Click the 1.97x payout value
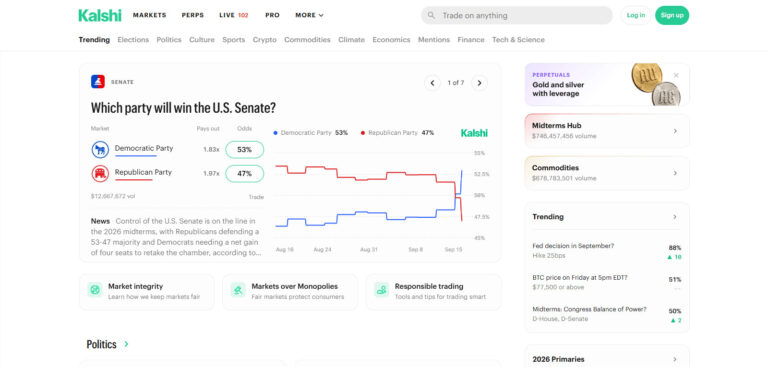The image size is (768, 367). coord(211,173)
